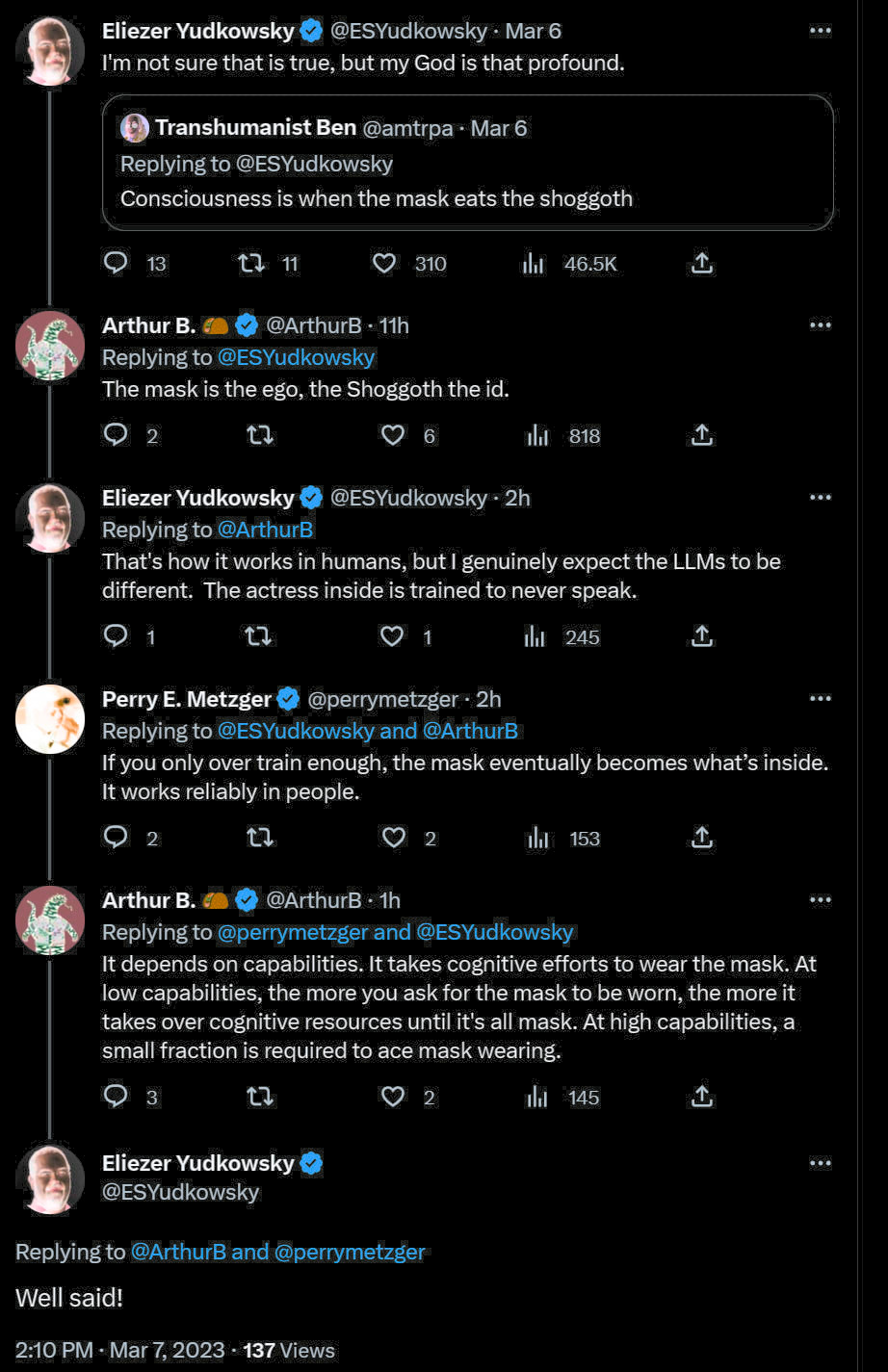The width and height of the screenshot is (888, 1372).
Task: Click the 2:10 PM · Mar 7, 2023 timestamp
Action: tap(119, 1350)
